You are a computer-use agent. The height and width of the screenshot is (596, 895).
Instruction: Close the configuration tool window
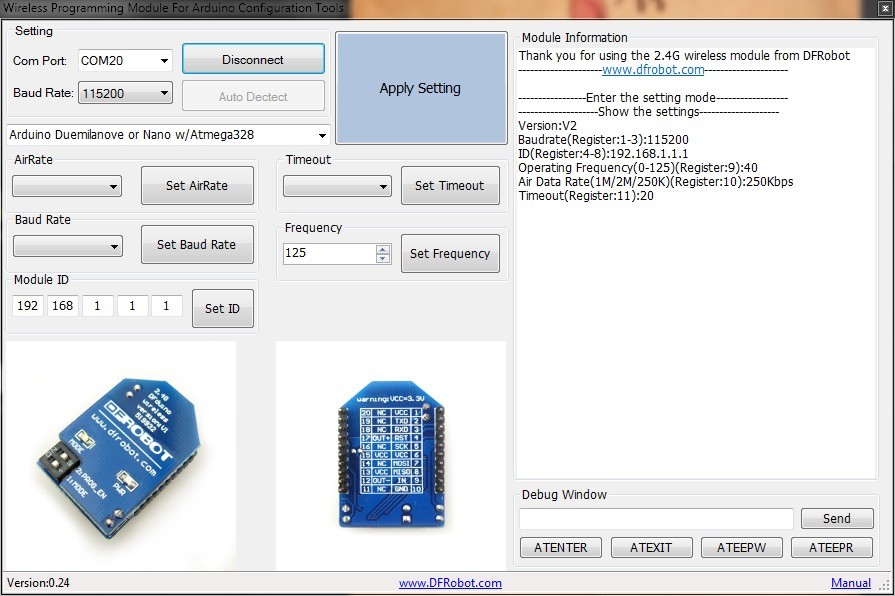tap(885, 8)
